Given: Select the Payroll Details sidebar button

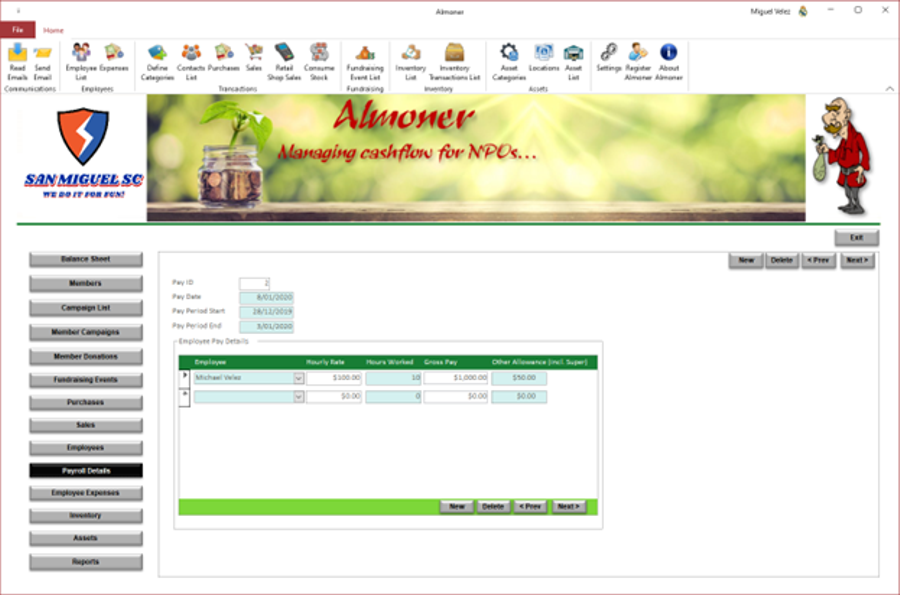Looking at the screenshot, I should click(x=86, y=470).
